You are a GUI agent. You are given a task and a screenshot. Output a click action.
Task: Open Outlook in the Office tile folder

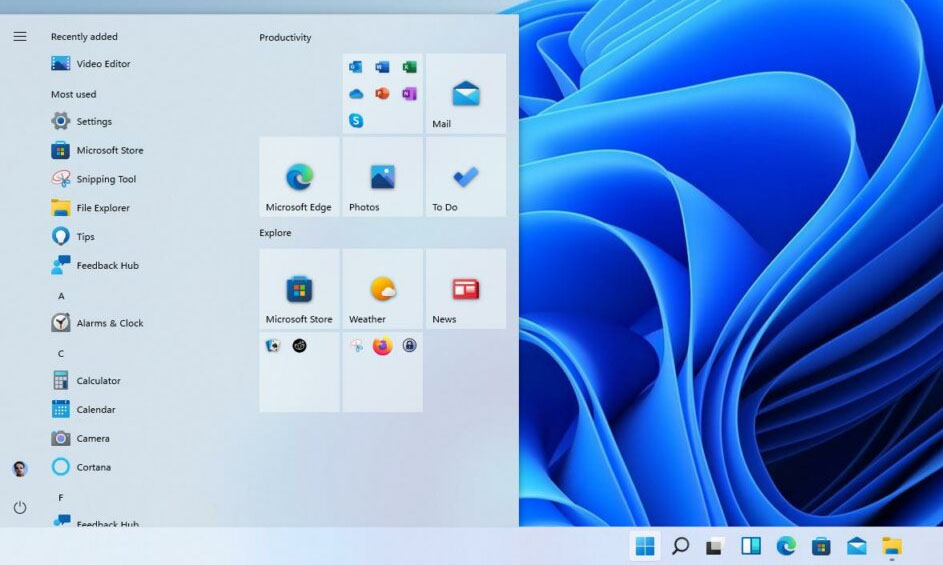coord(355,67)
